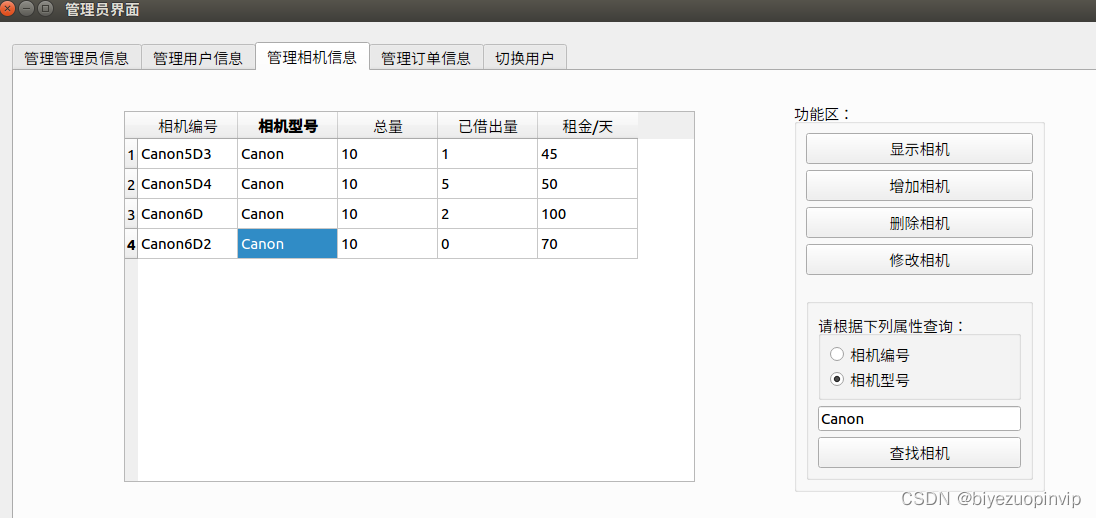Go to the 管理订单信息 tab
This screenshot has width=1096, height=518.
(426, 57)
